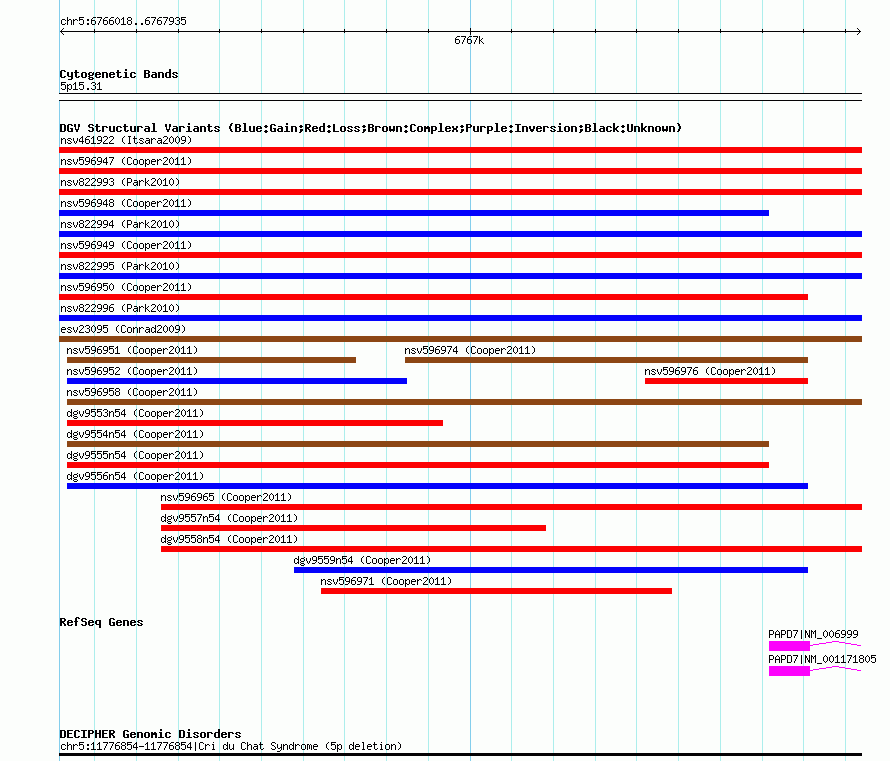
Task: Open dgv9556n54 (Cooper2011) blue bar
Action: coord(437,486)
